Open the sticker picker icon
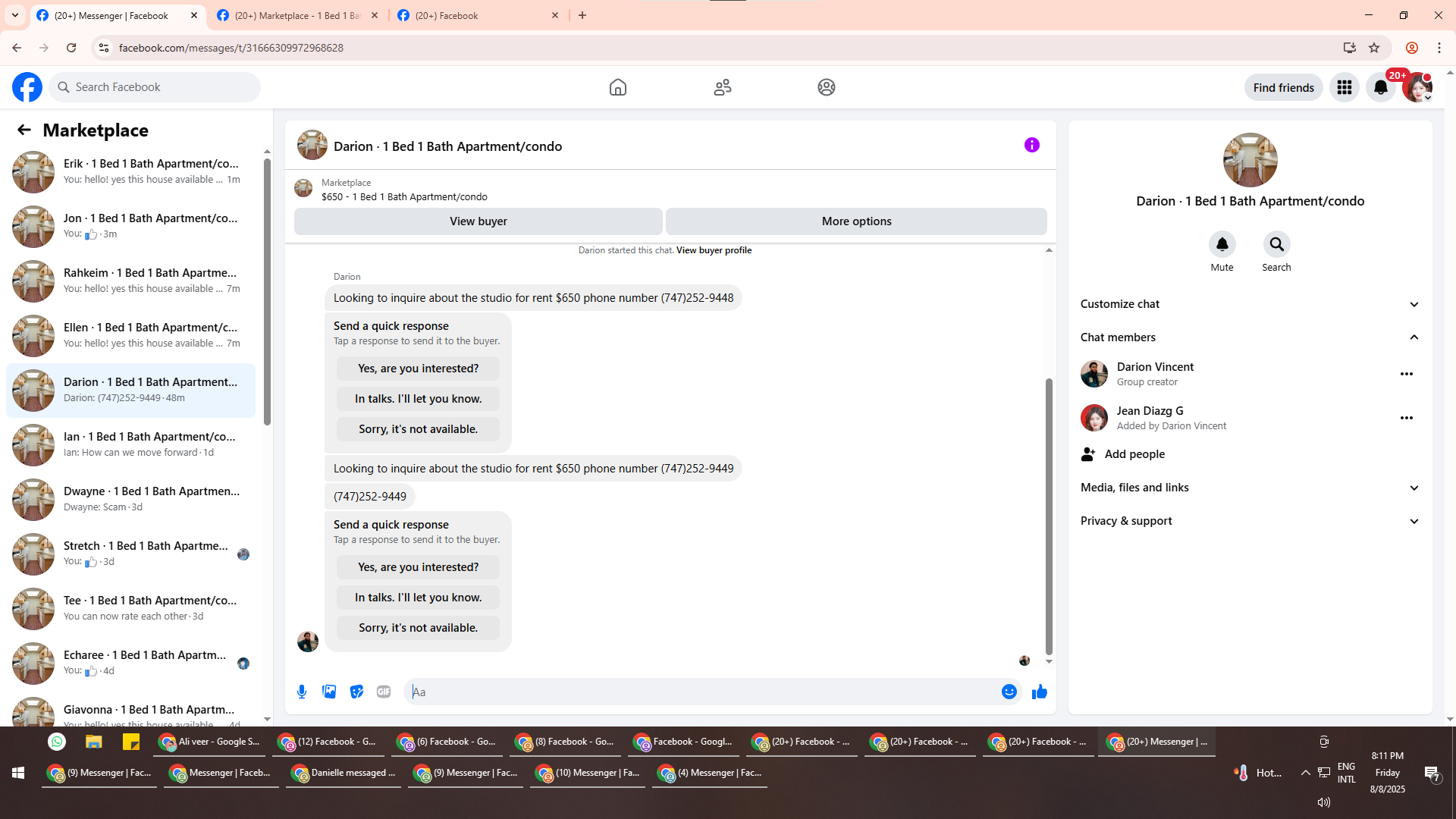 356,692
